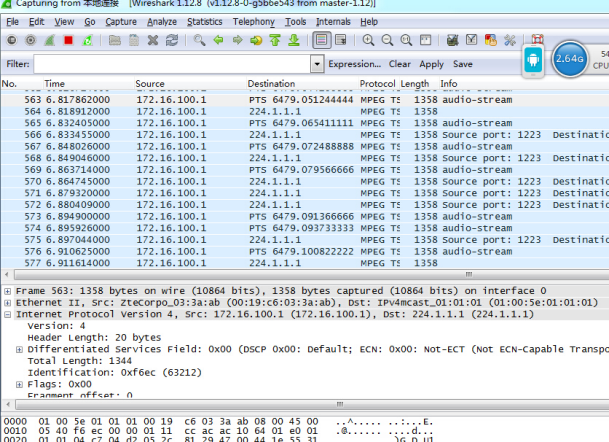The image size is (609, 442).
Task: Open the Capture menu
Action: click(121, 22)
